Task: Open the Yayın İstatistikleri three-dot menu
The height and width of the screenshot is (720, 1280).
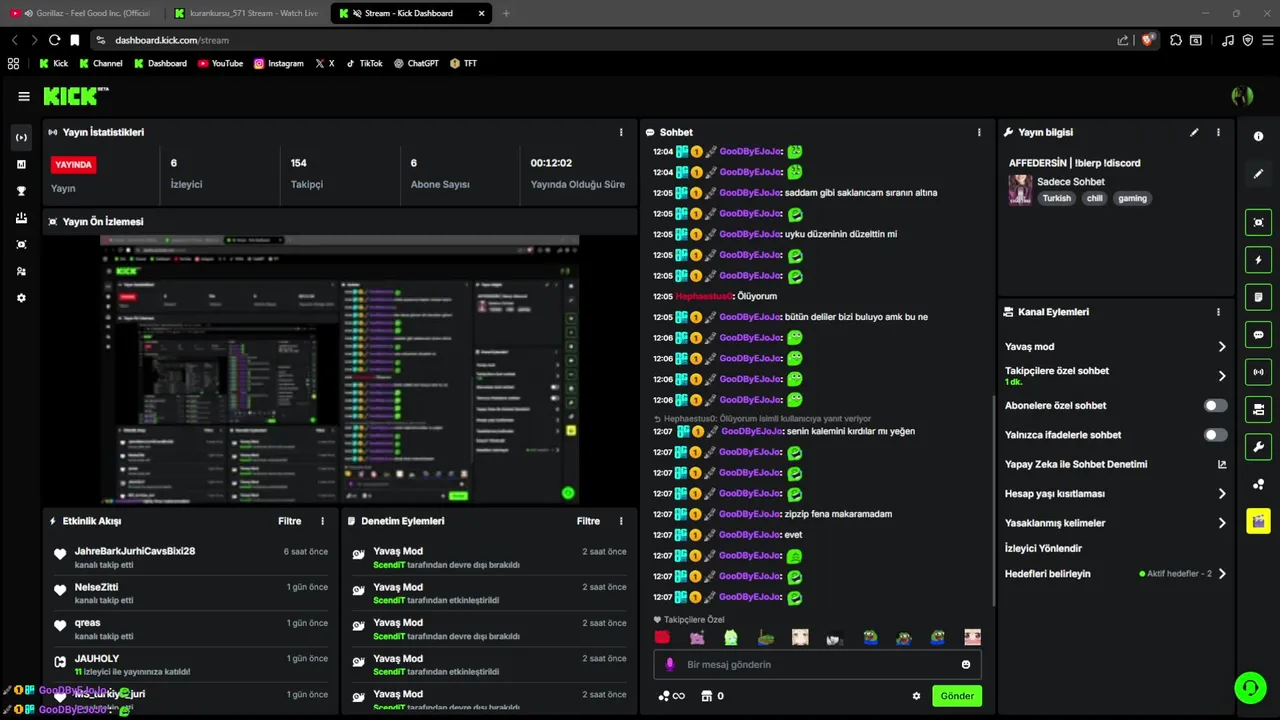Action: (622, 132)
